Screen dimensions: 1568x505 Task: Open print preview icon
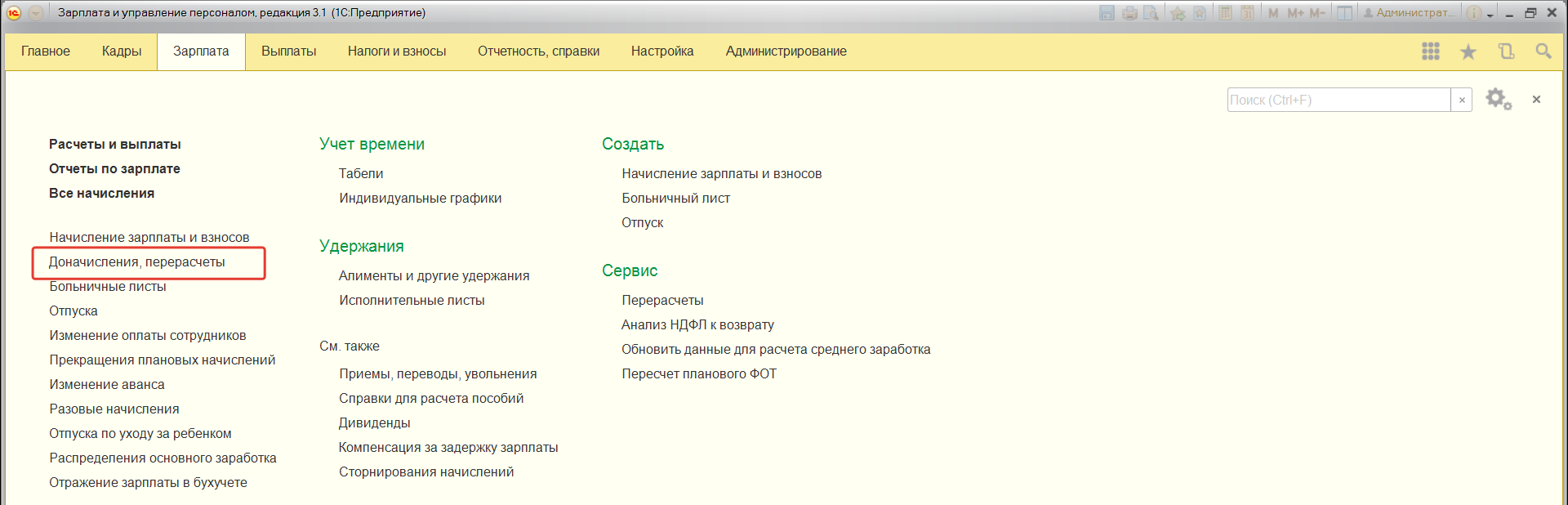click(x=1151, y=12)
